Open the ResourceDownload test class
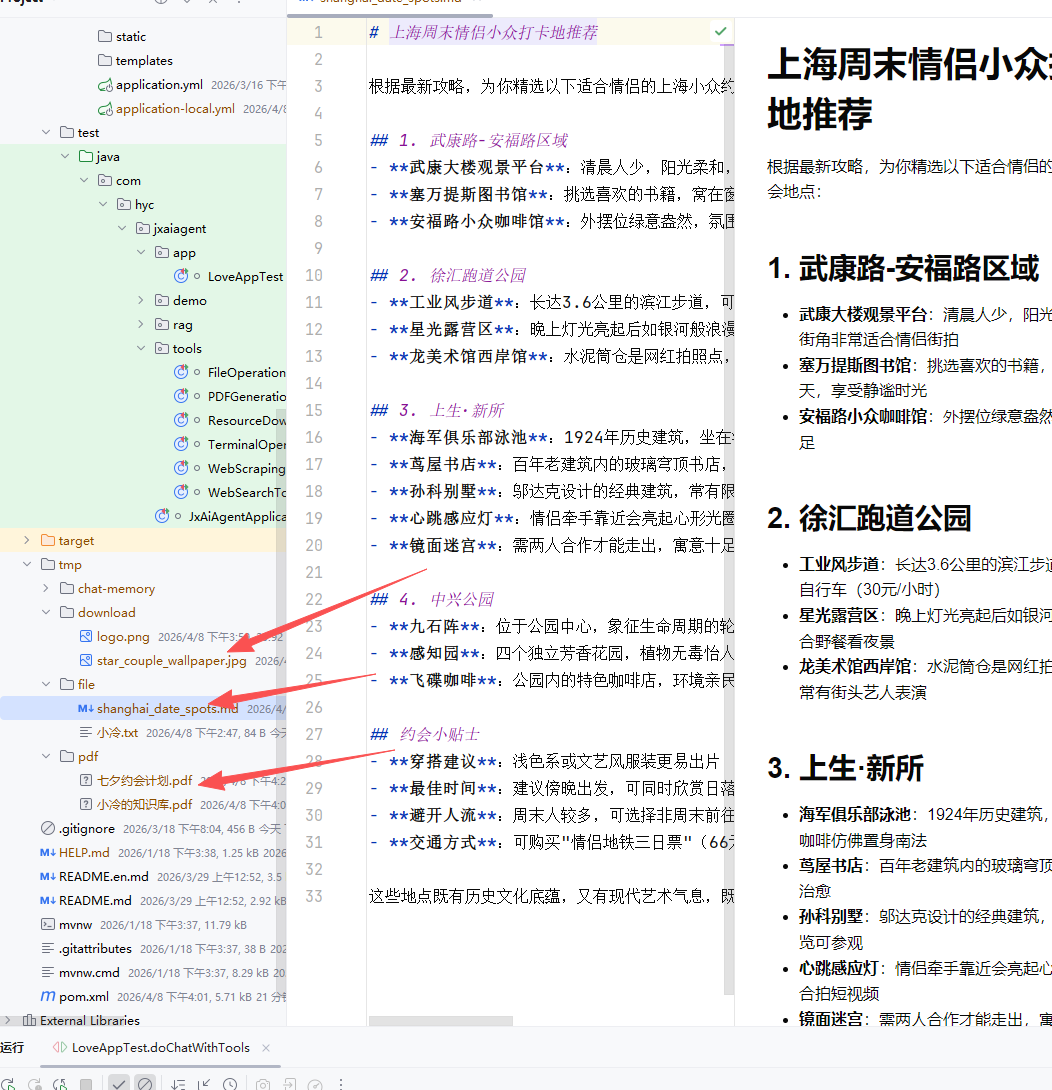 [246, 421]
